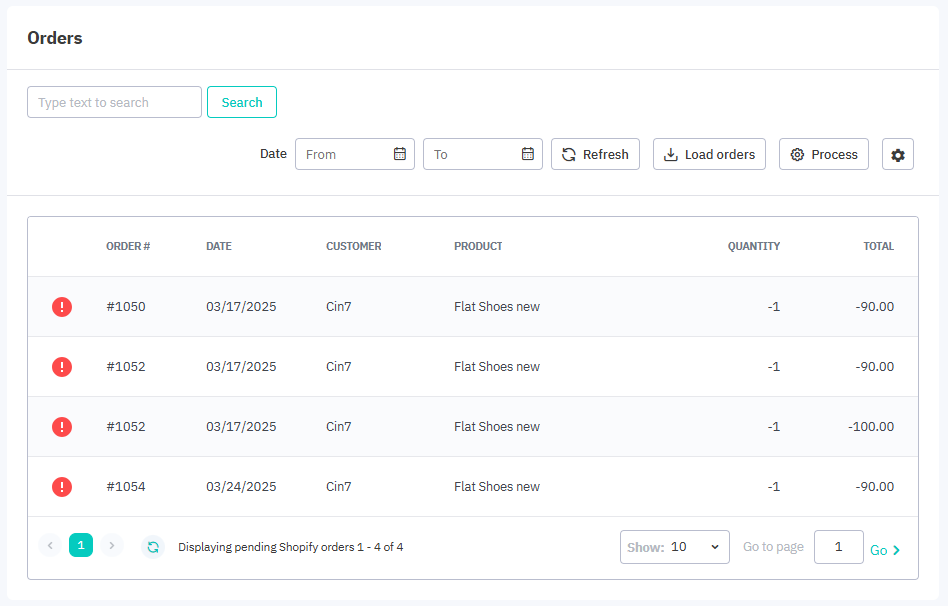Go to the previous page arrow

click(x=50, y=546)
